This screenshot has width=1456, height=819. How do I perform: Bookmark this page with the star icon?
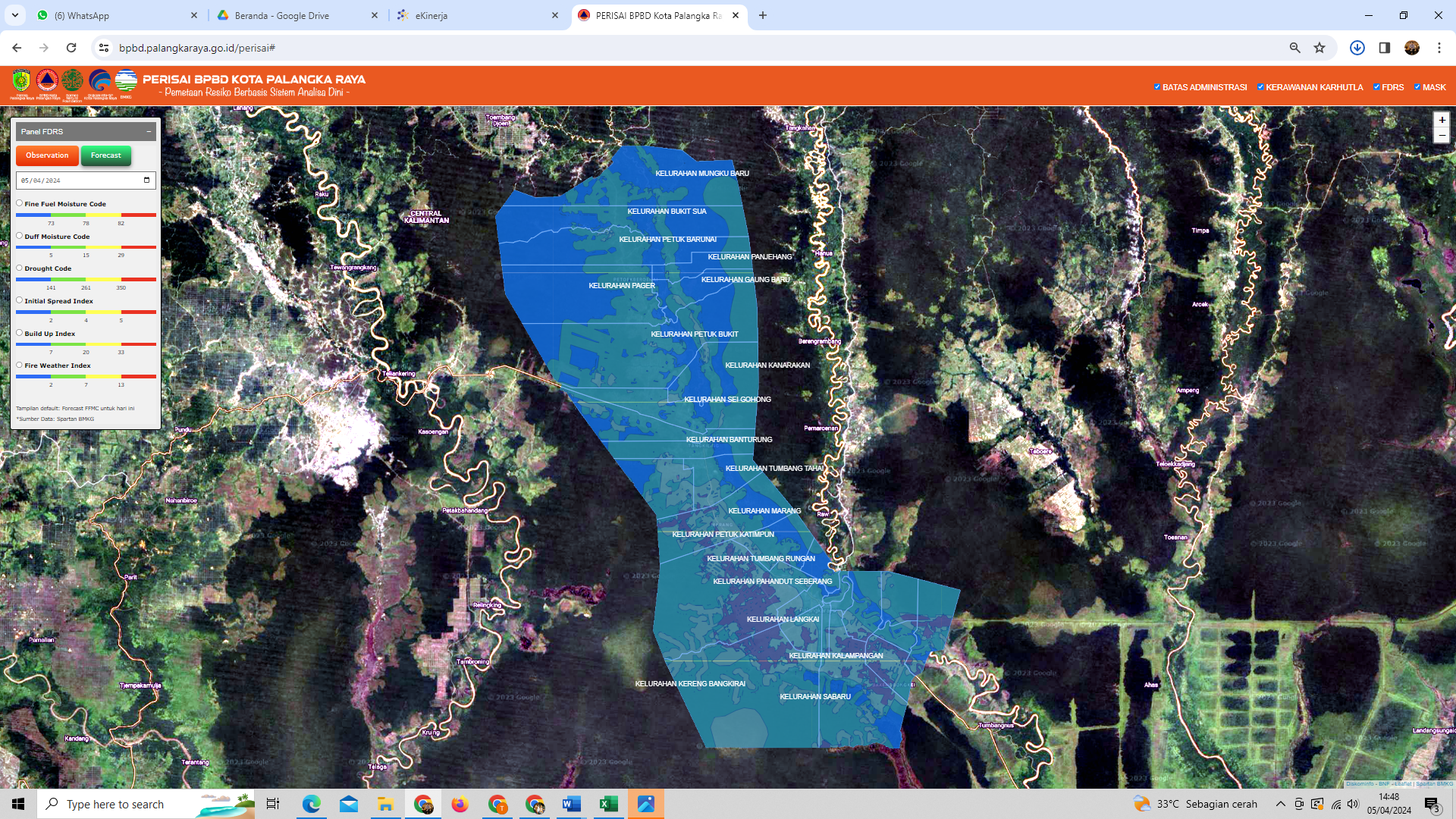[1319, 48]
